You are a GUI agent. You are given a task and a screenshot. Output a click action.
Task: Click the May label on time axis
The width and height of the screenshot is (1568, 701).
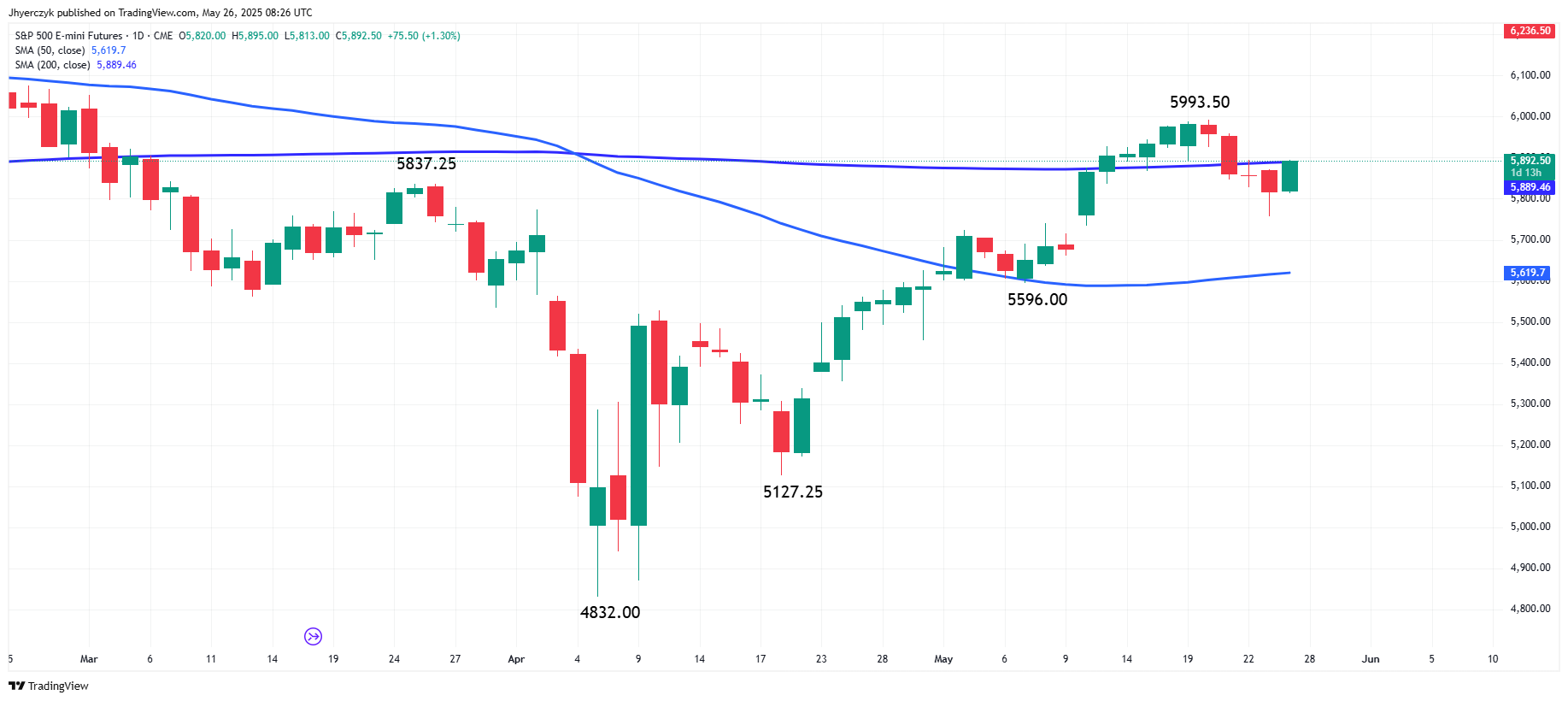click(x=943, y=659)
